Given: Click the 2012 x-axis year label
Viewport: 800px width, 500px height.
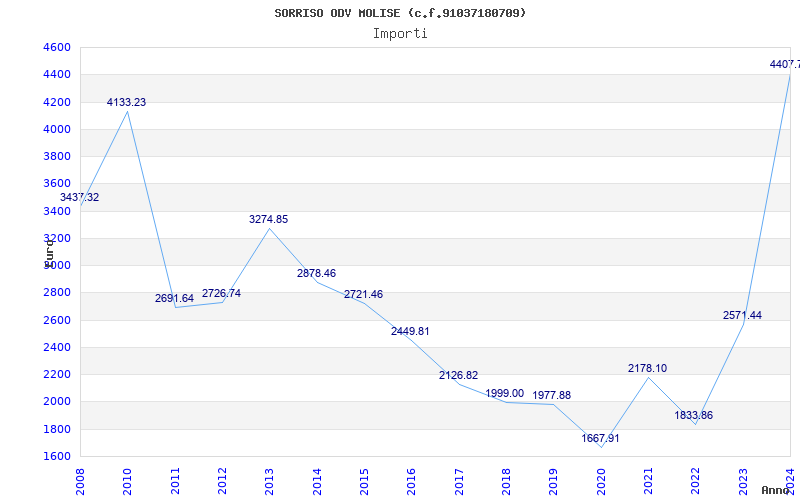Looking at the screenshot, I should click(x=222, y=481).
